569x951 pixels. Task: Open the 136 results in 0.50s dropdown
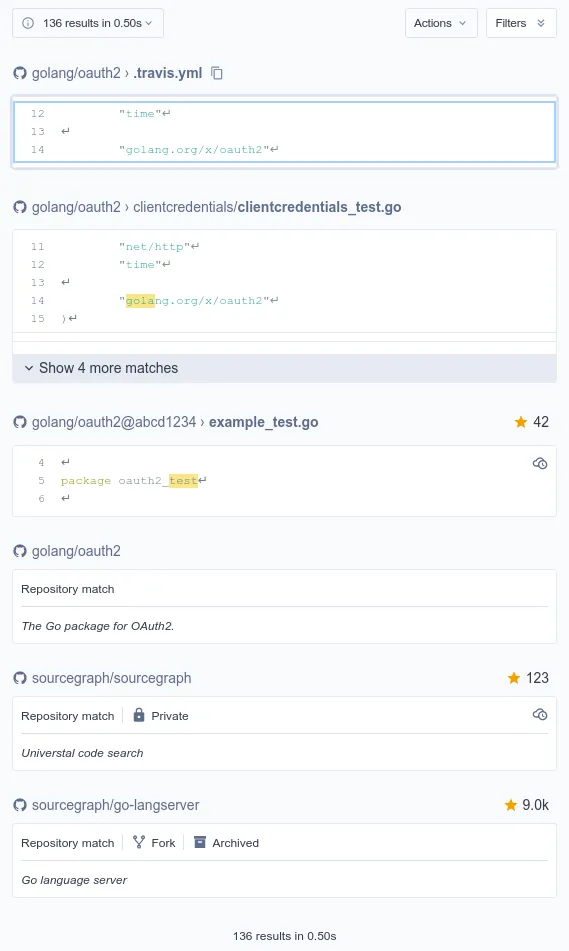[x=88, y=23]
